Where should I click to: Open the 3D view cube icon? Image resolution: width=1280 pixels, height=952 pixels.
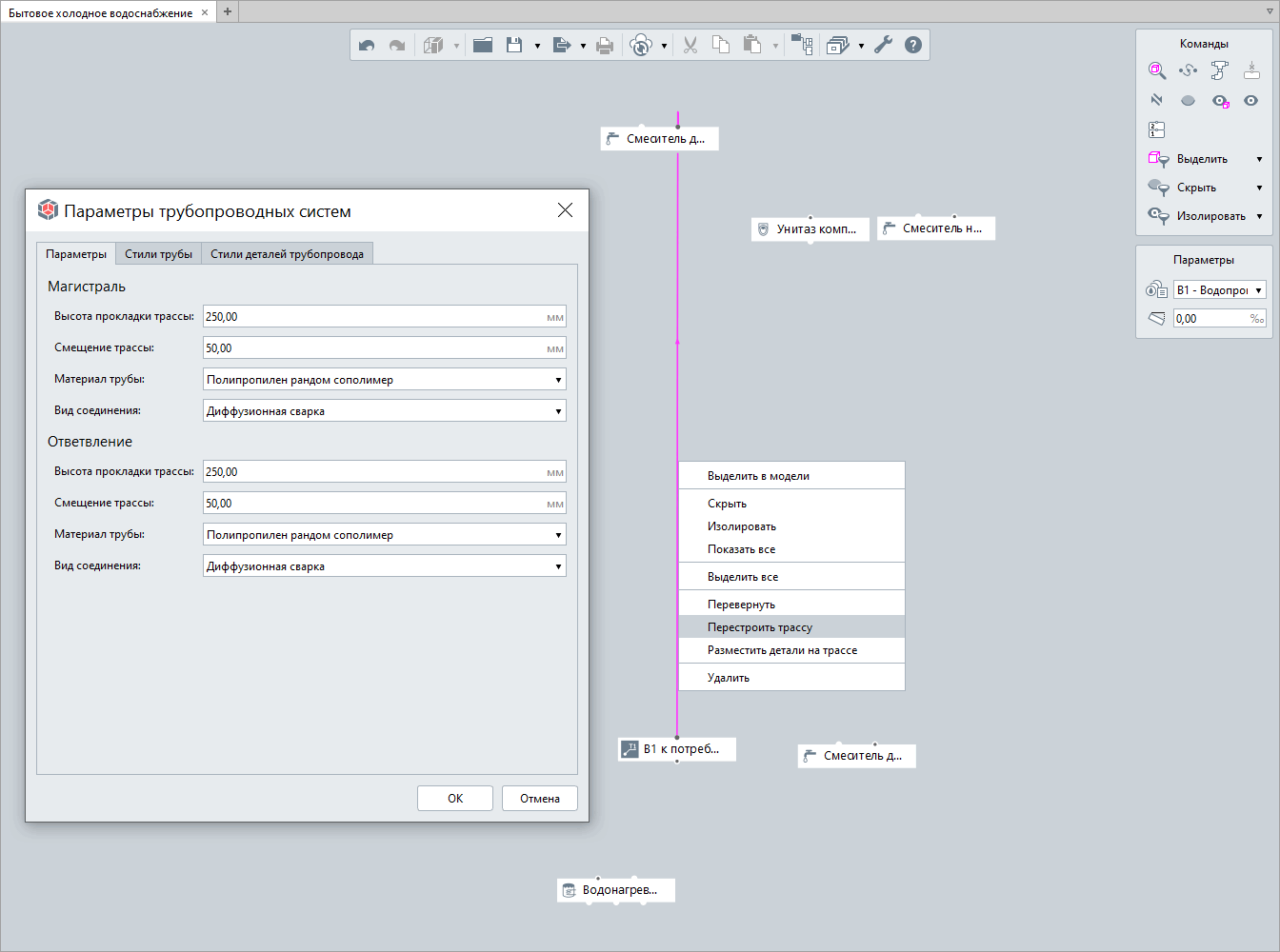pos(433,45)
